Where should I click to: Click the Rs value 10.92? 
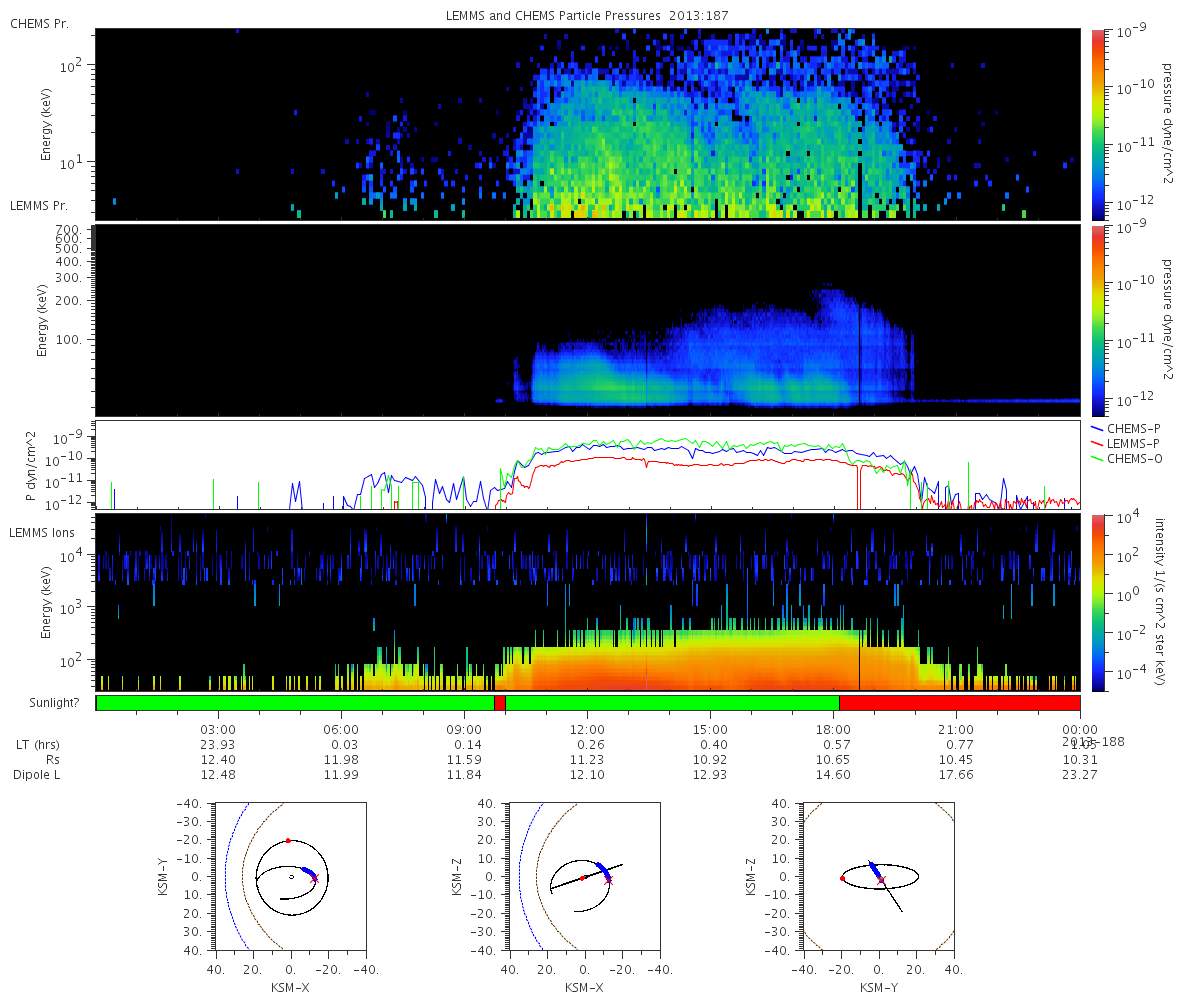click(x=710, y=760)
